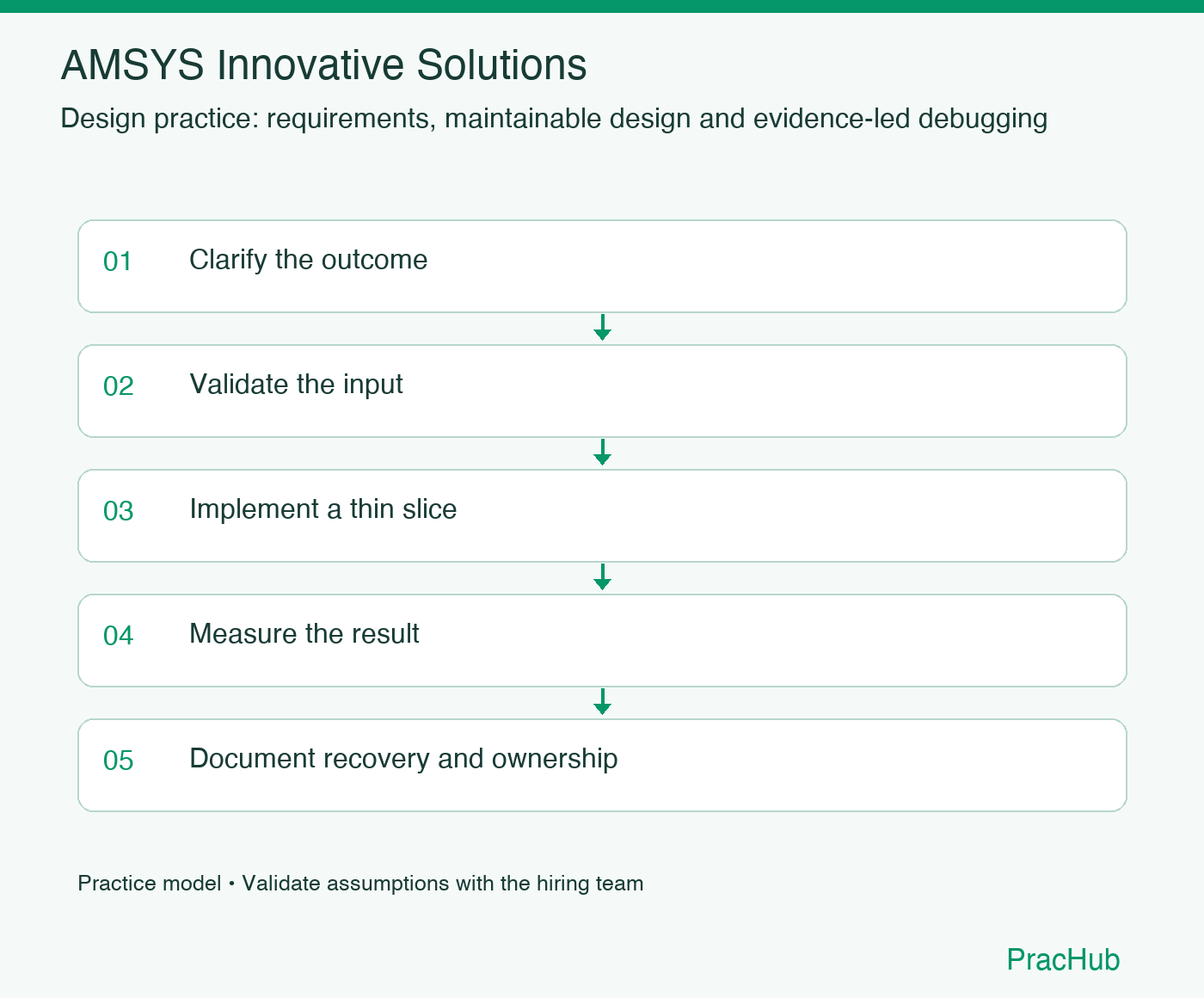Click step number 04
This screenshot has width=1204, height=998.
[x=118, y=636]
